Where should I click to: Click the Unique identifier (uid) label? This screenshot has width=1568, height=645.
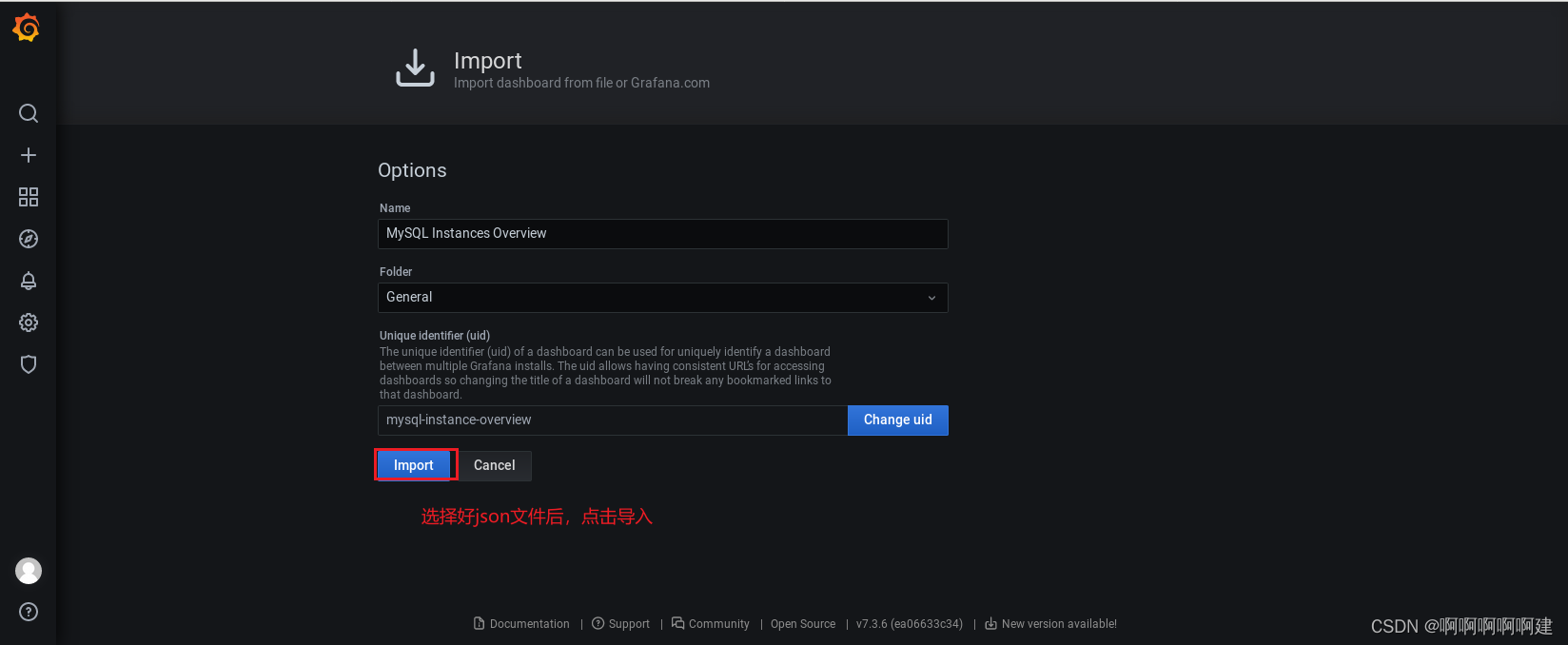(435, 336)
